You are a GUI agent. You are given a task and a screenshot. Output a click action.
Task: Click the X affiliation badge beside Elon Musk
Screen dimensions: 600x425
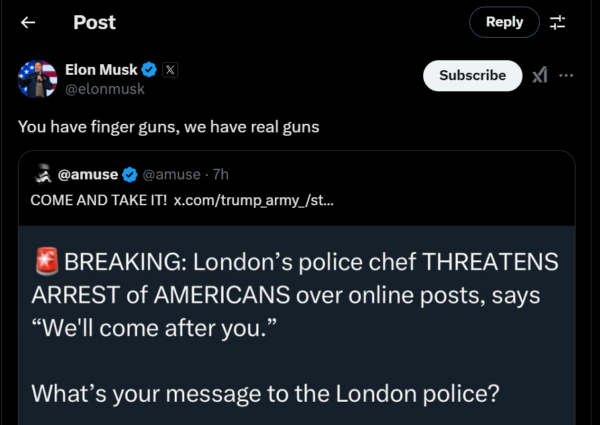[170, 69]
